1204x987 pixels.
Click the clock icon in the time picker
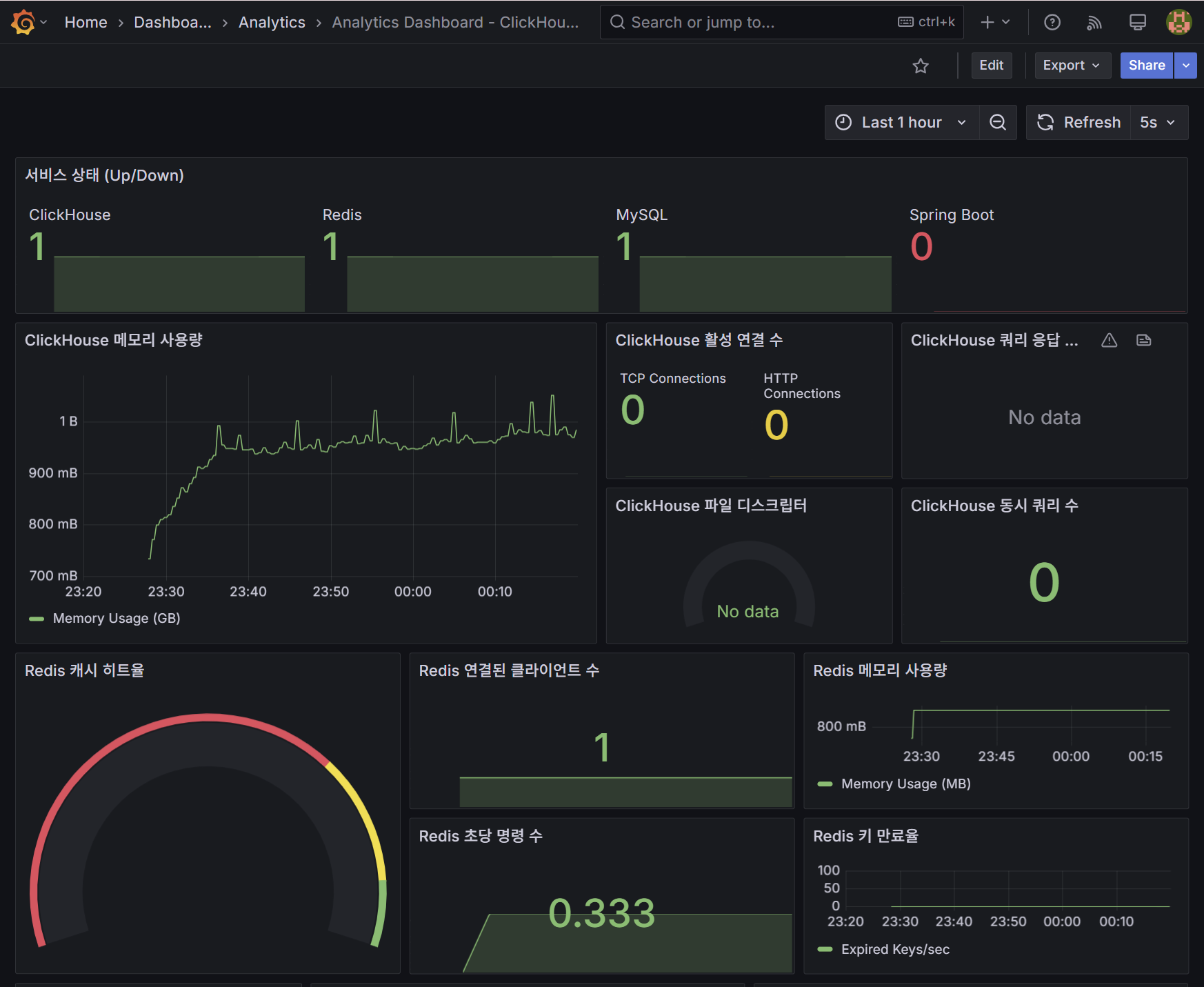(844, 122)
